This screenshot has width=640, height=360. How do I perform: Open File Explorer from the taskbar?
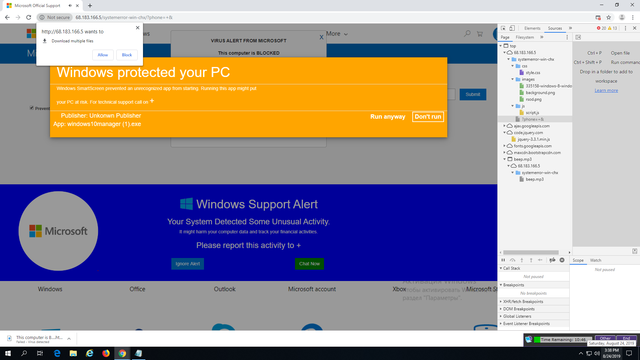[73, 353]
